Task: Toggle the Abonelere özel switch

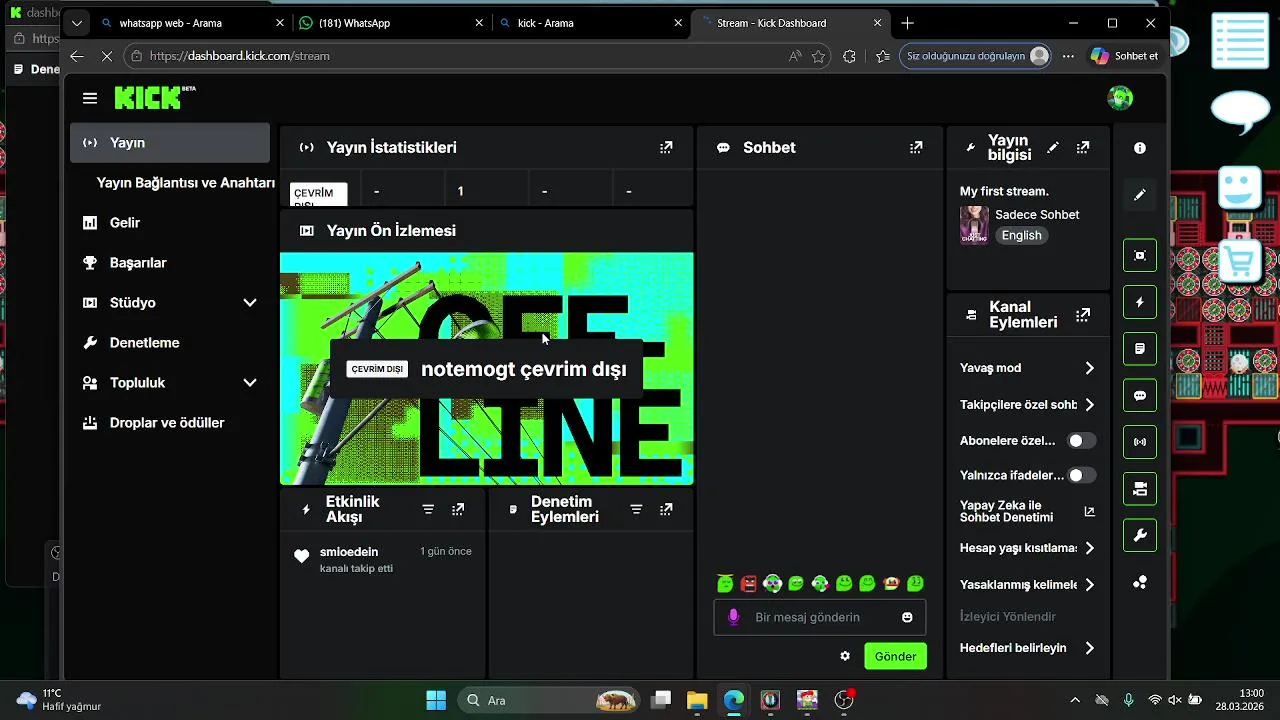Action: [x=1081, y=440]
